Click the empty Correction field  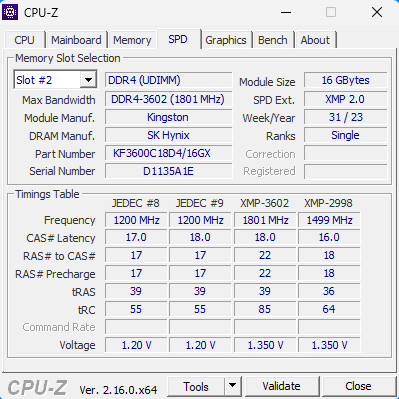tap(346, 153)
